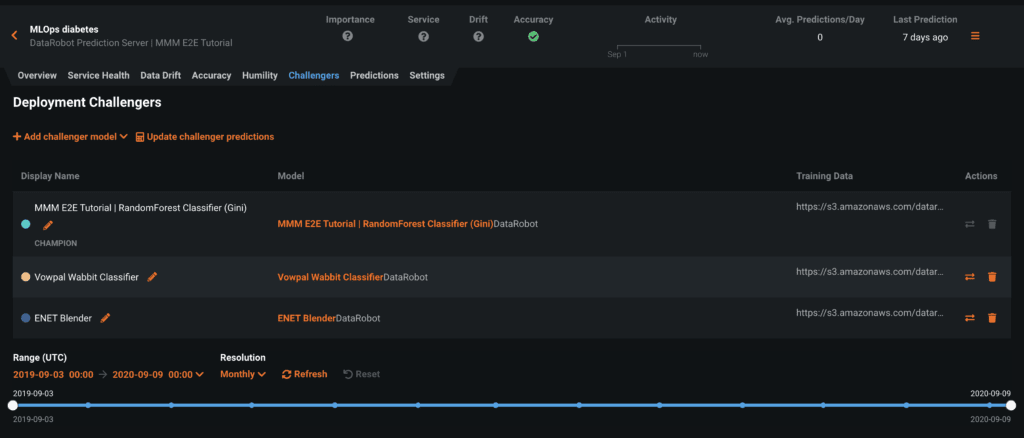This screenshot has height=438, width=1024.
Task: Click the Refresh button
Action: (304, 374)
